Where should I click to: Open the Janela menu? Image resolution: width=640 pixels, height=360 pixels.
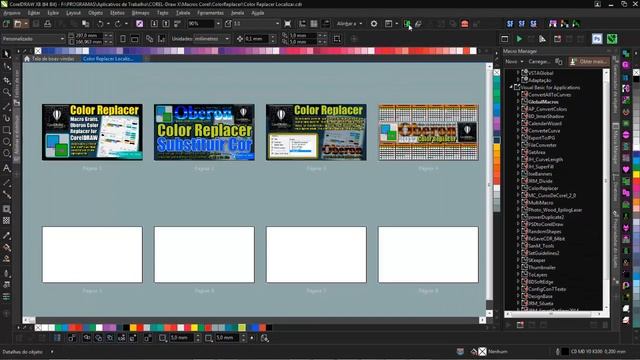tap(237, 13)
